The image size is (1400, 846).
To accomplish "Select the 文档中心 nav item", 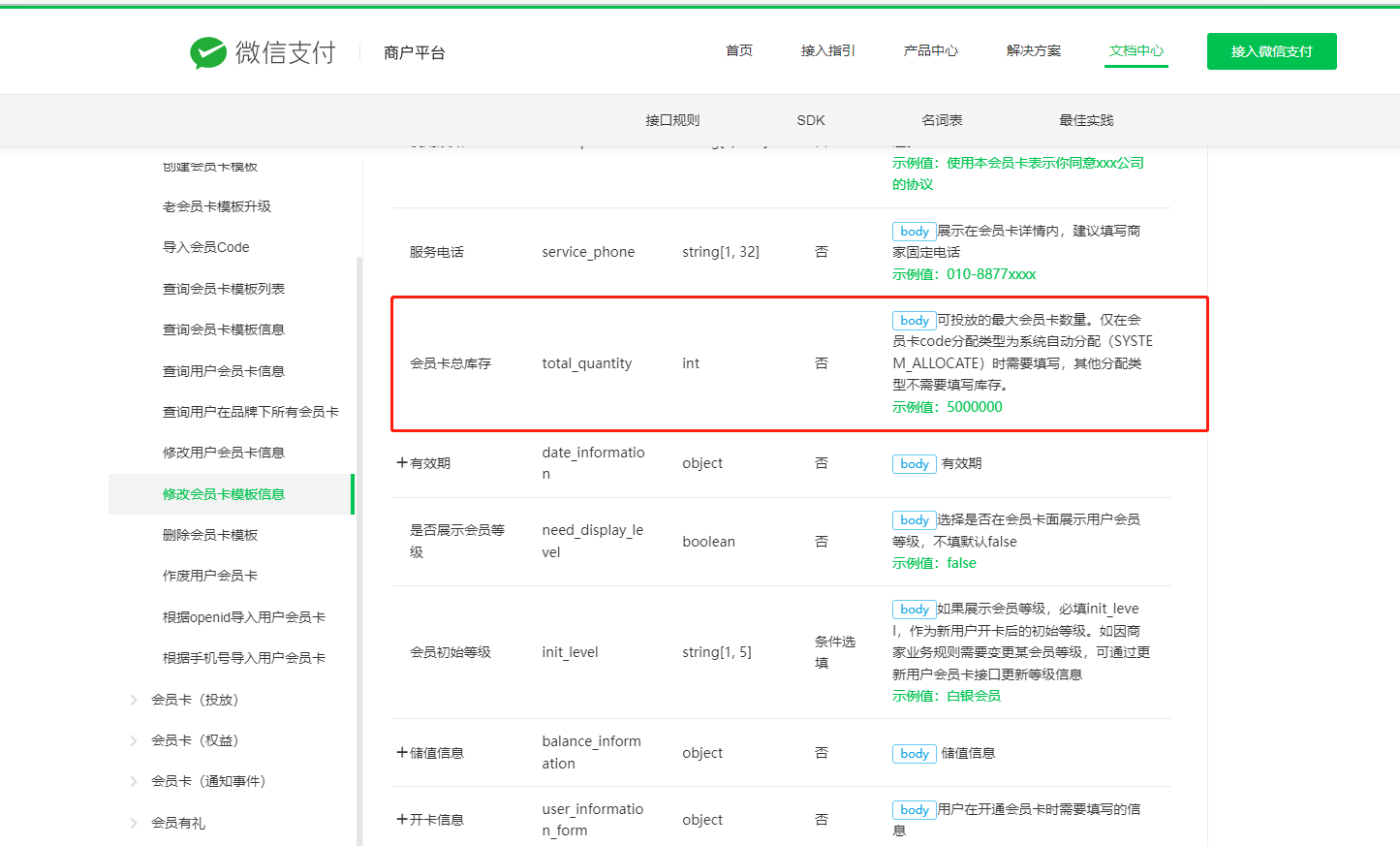I will tap(1136, 50).
